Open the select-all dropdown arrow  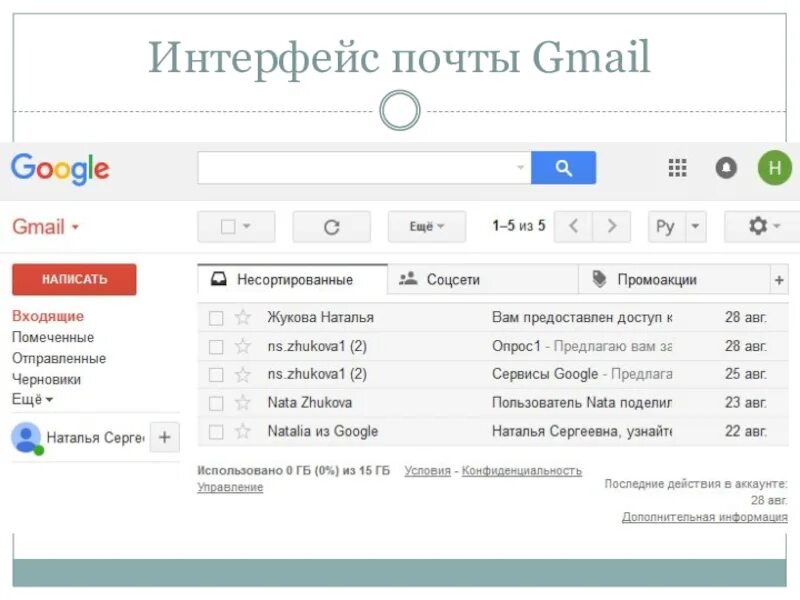(x=247, y=226)
